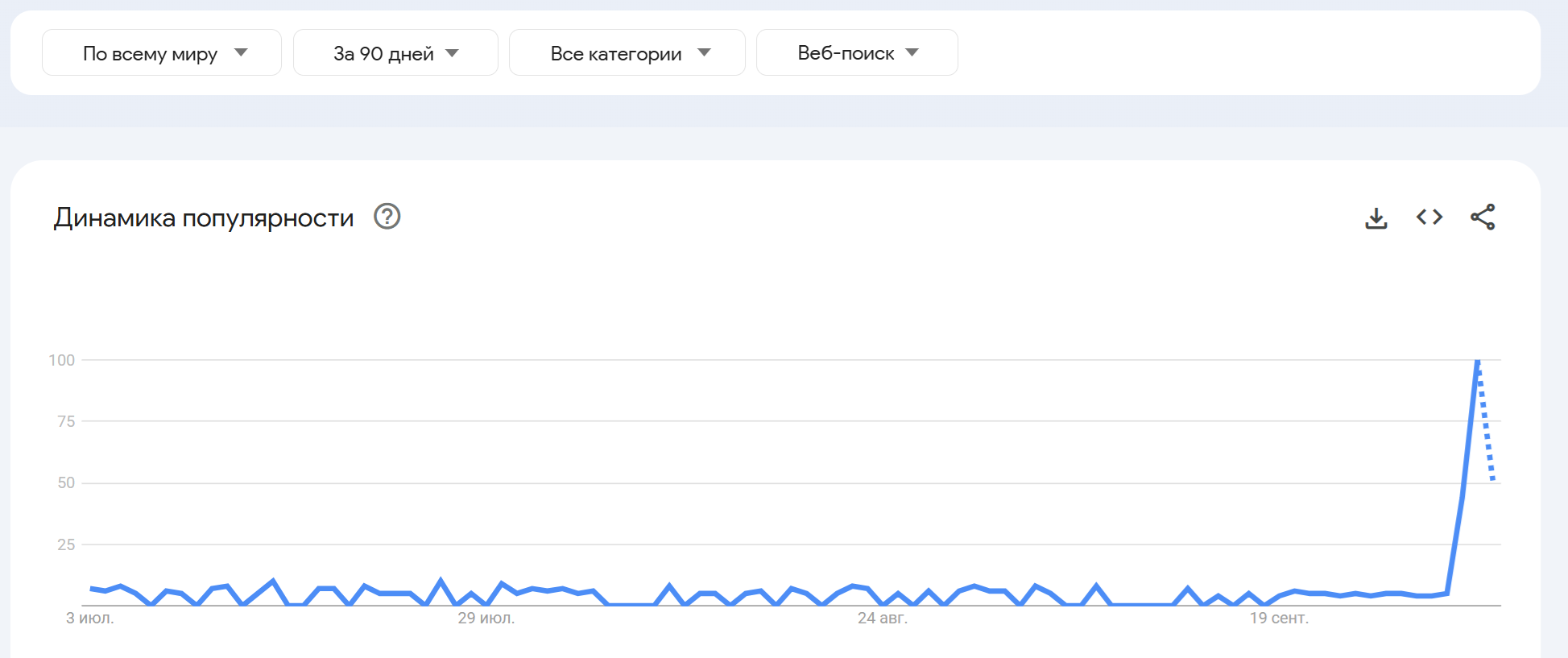This screenshot has width=1568, height=658.
Task: Click the "24 авг." date label
Action: [x=883, y=619]
